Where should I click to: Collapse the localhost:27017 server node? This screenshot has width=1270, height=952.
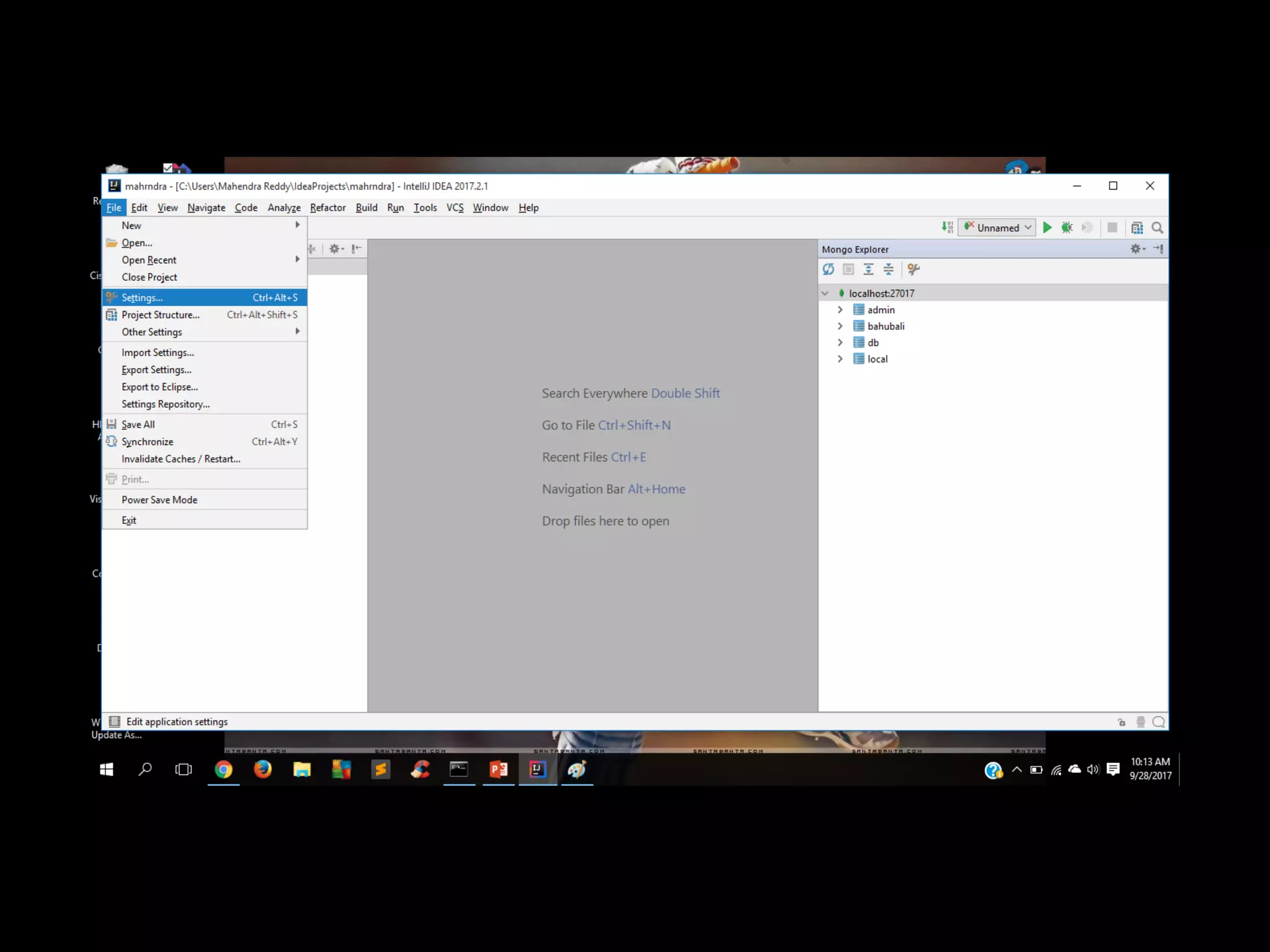pos(825,293)
